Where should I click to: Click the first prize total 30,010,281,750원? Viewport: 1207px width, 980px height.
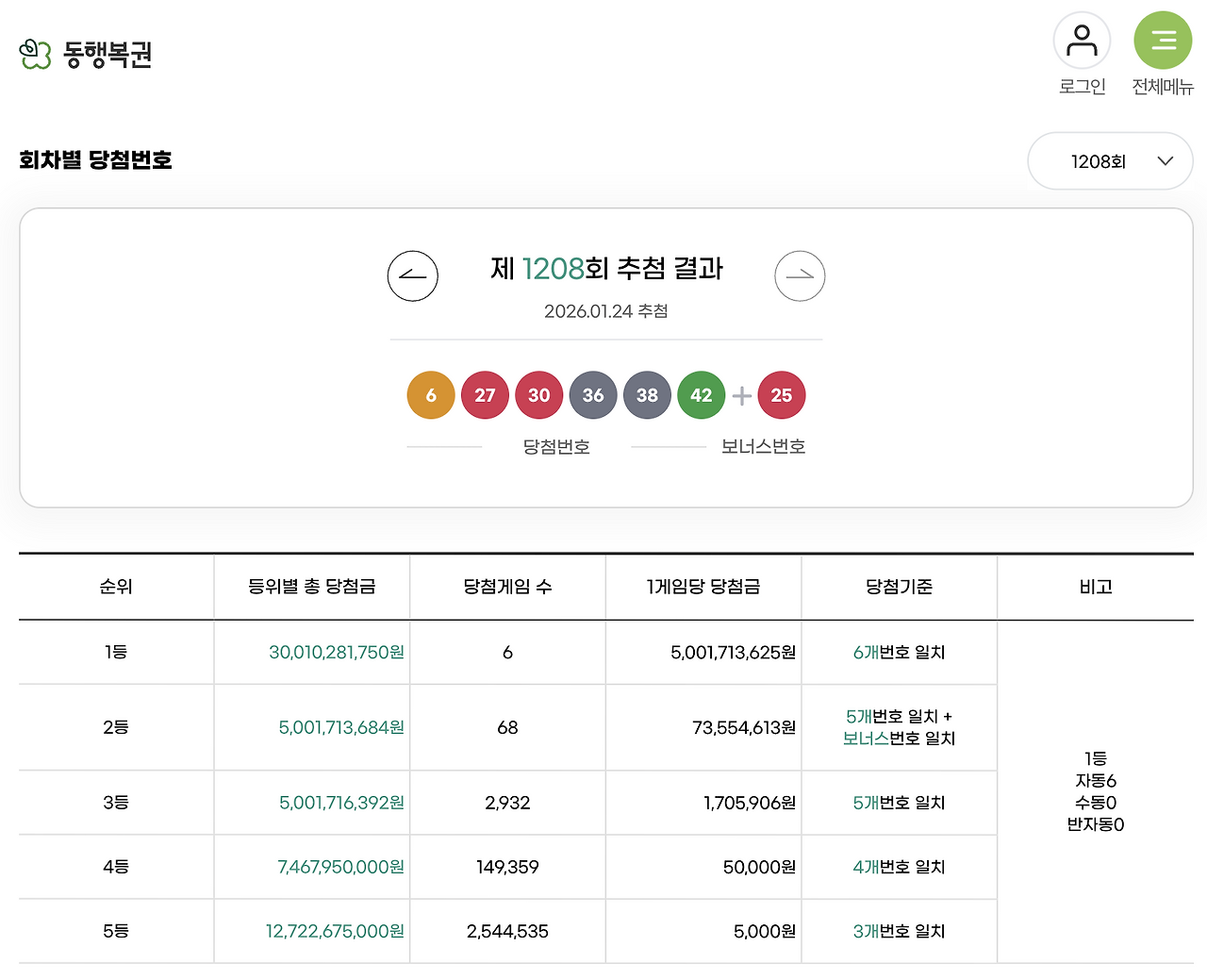336,652
